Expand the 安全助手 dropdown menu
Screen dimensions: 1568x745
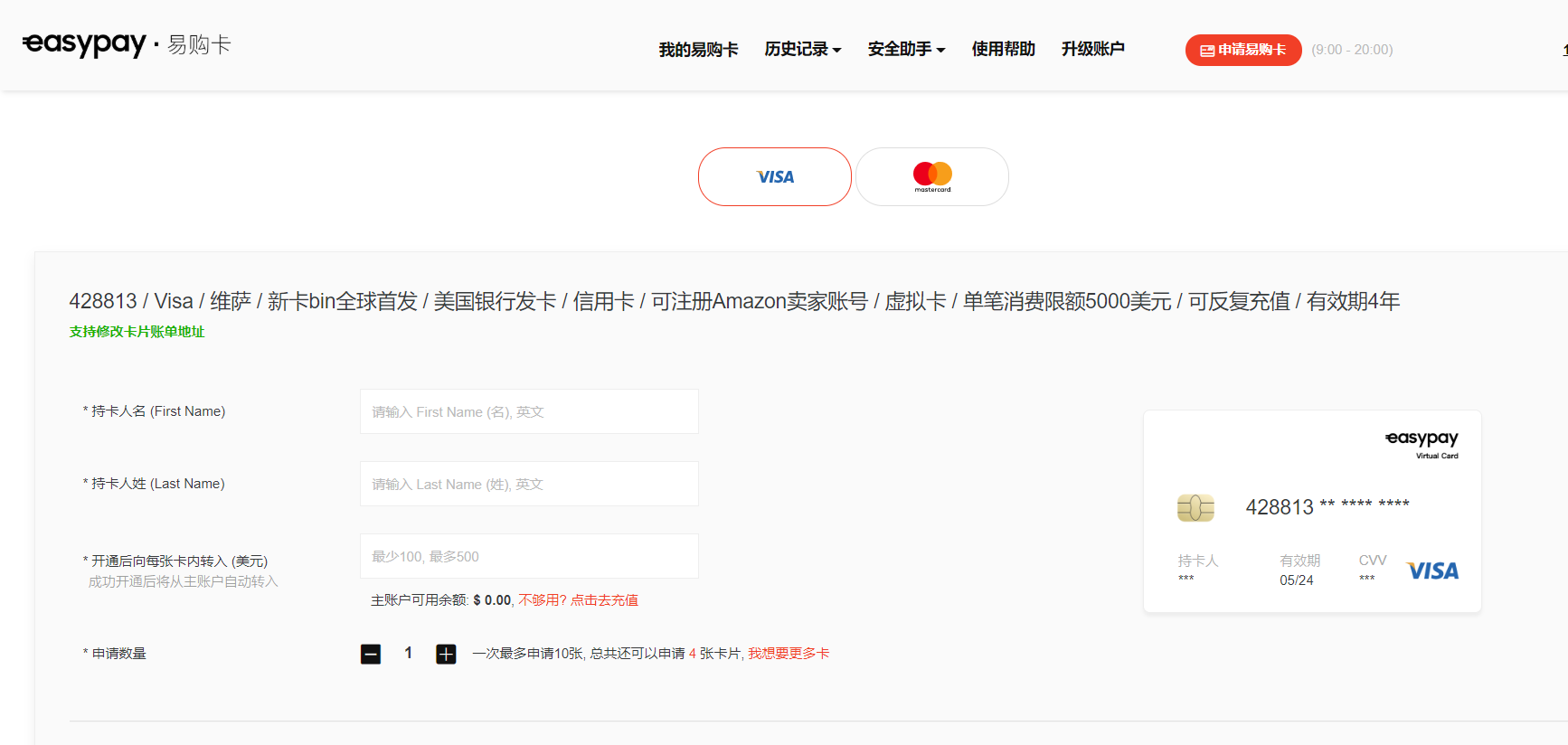click(x=906, y=50)
